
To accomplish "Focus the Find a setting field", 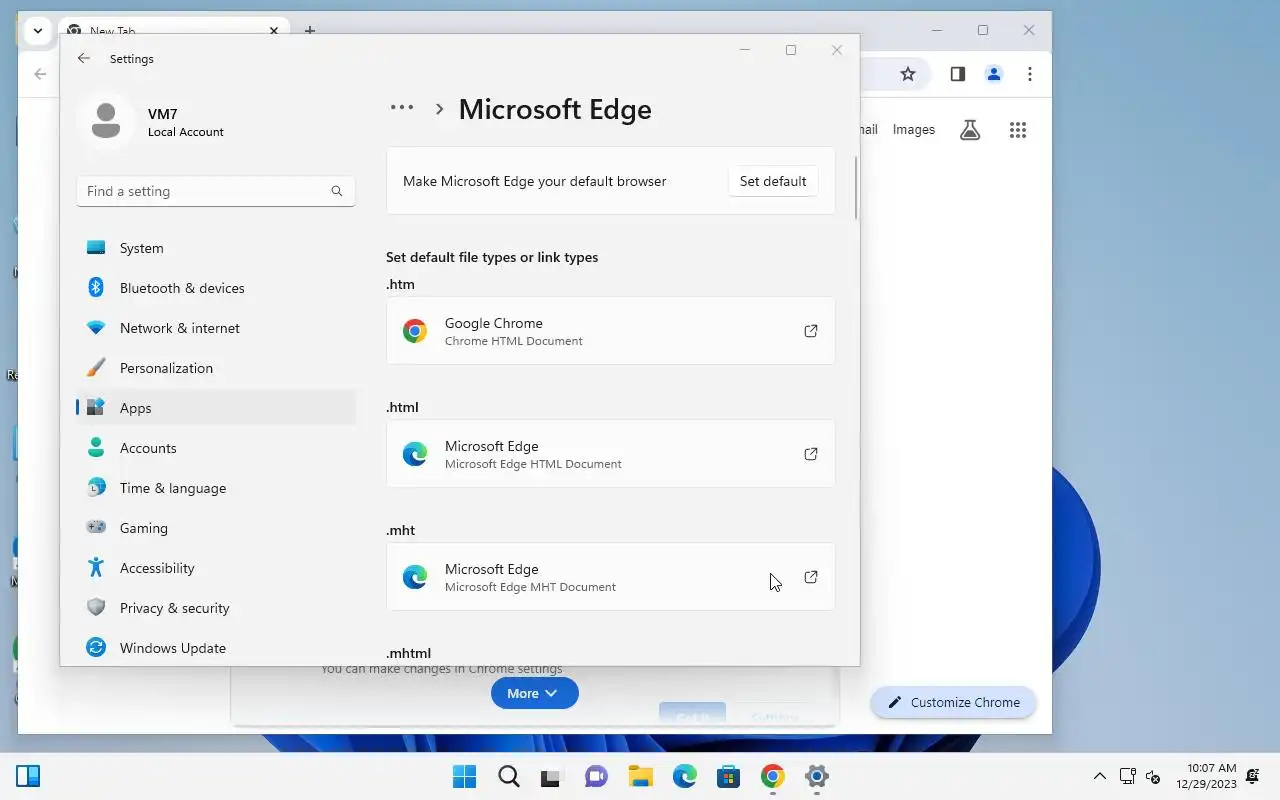I will pyautogui.click(x=216, y=191).
